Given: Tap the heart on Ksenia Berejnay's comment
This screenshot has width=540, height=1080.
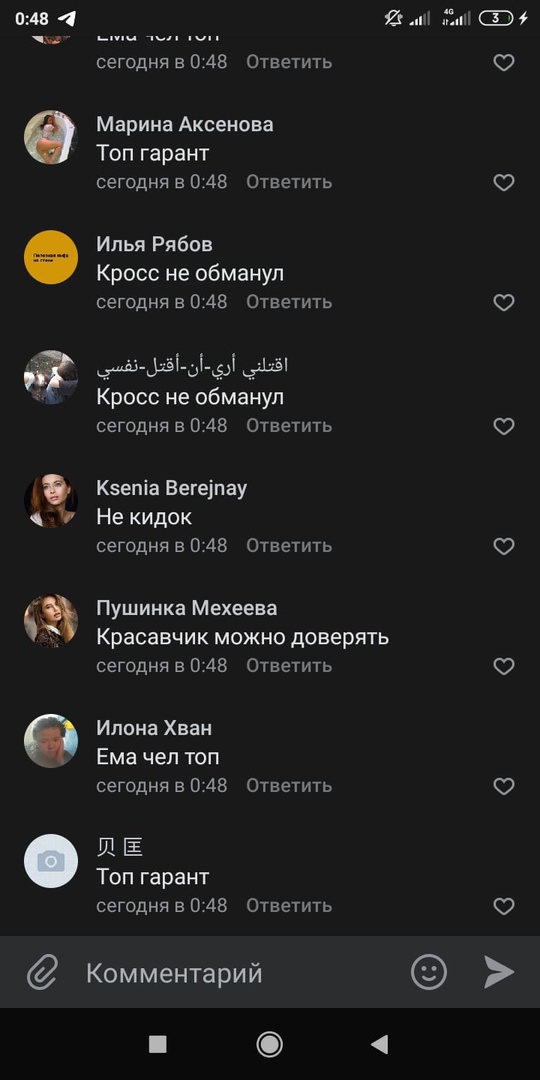Looking at the screenshot, I should 504,546.
